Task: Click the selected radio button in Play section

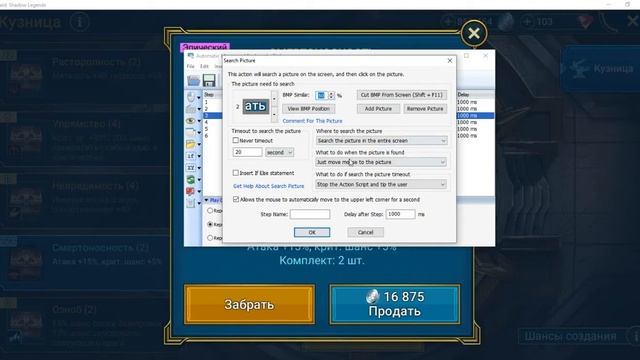Action: (210, 224)
